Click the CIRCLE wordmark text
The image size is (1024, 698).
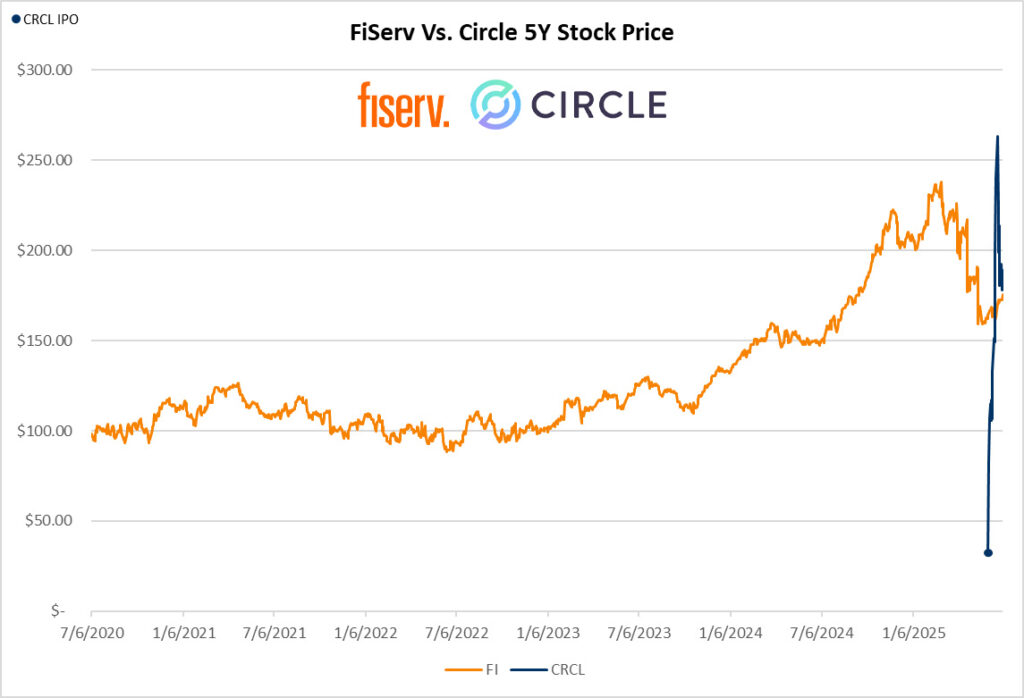(598, 105)
